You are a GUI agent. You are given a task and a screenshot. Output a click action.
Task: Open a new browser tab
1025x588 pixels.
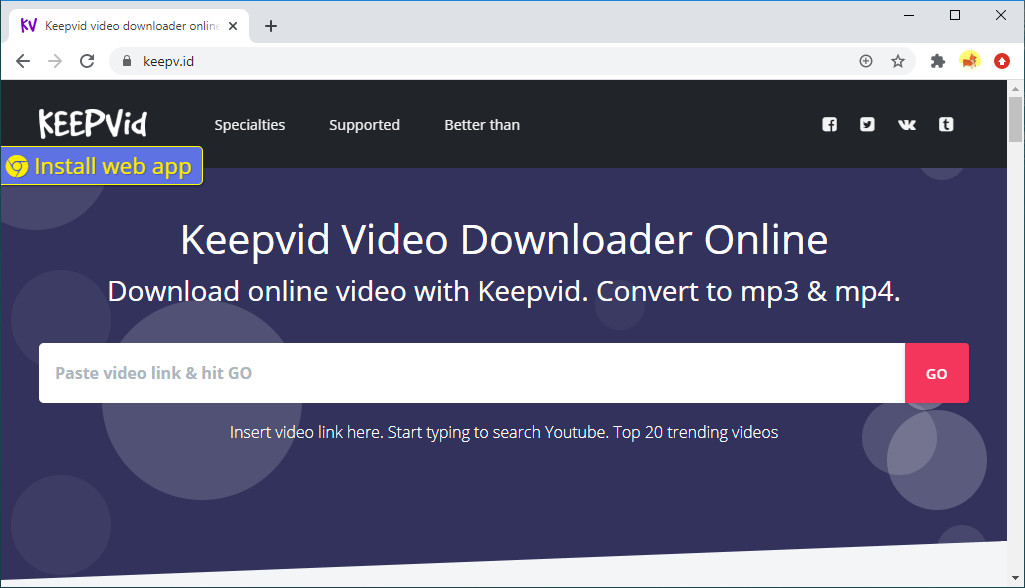coord(271,26)
